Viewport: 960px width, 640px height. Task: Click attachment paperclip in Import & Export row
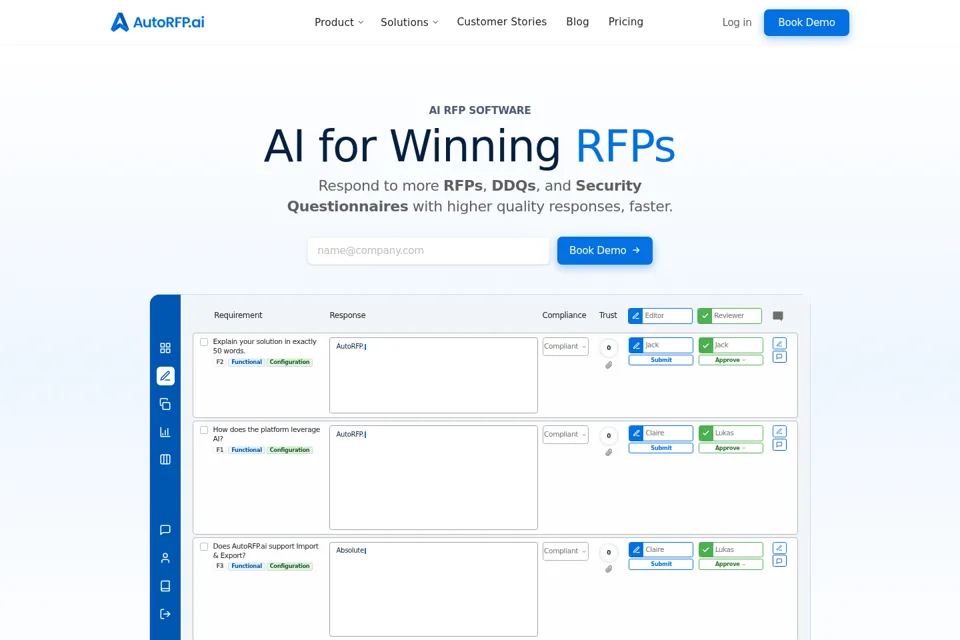609,569
